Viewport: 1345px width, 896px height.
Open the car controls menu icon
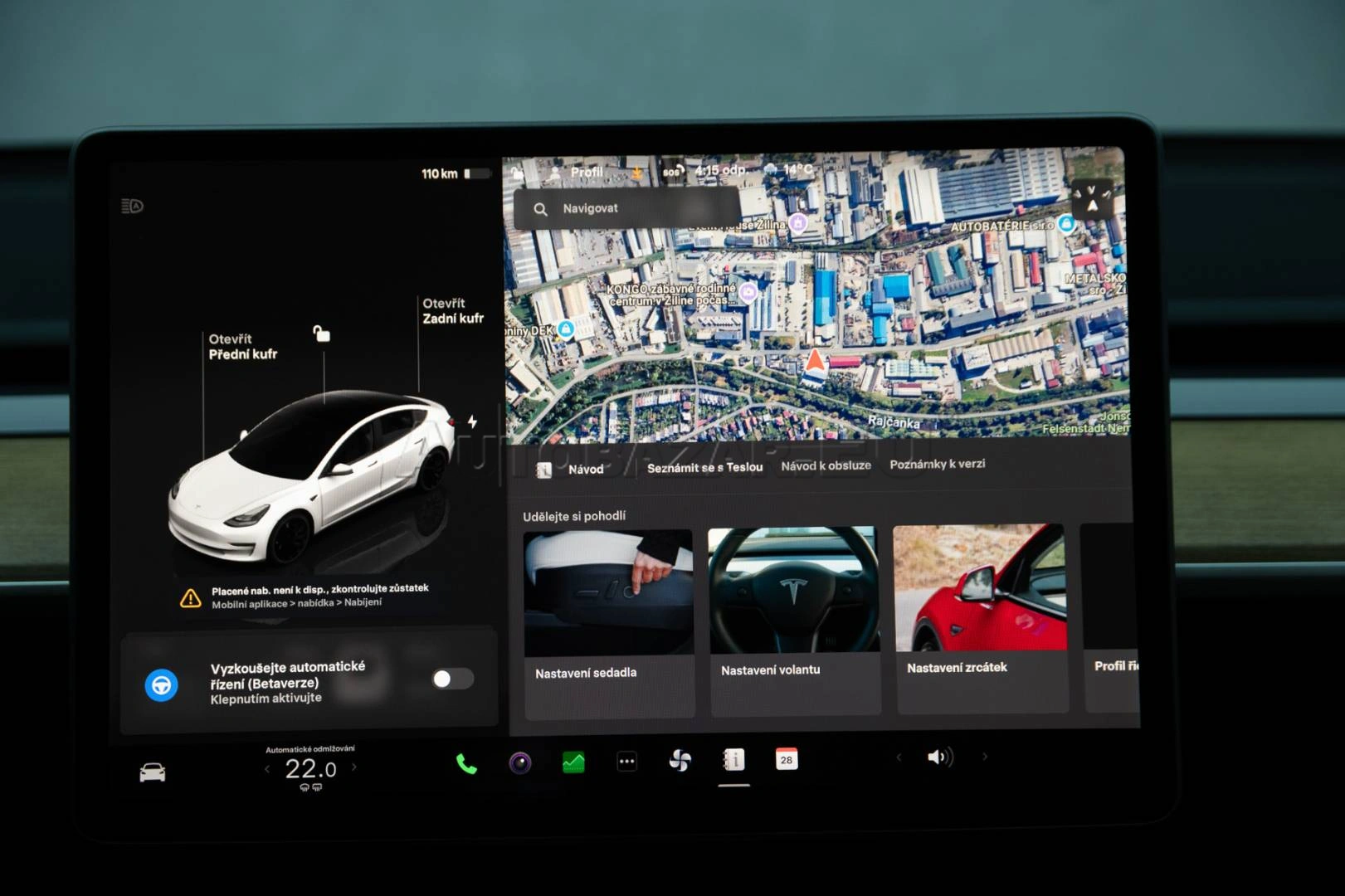153,772
